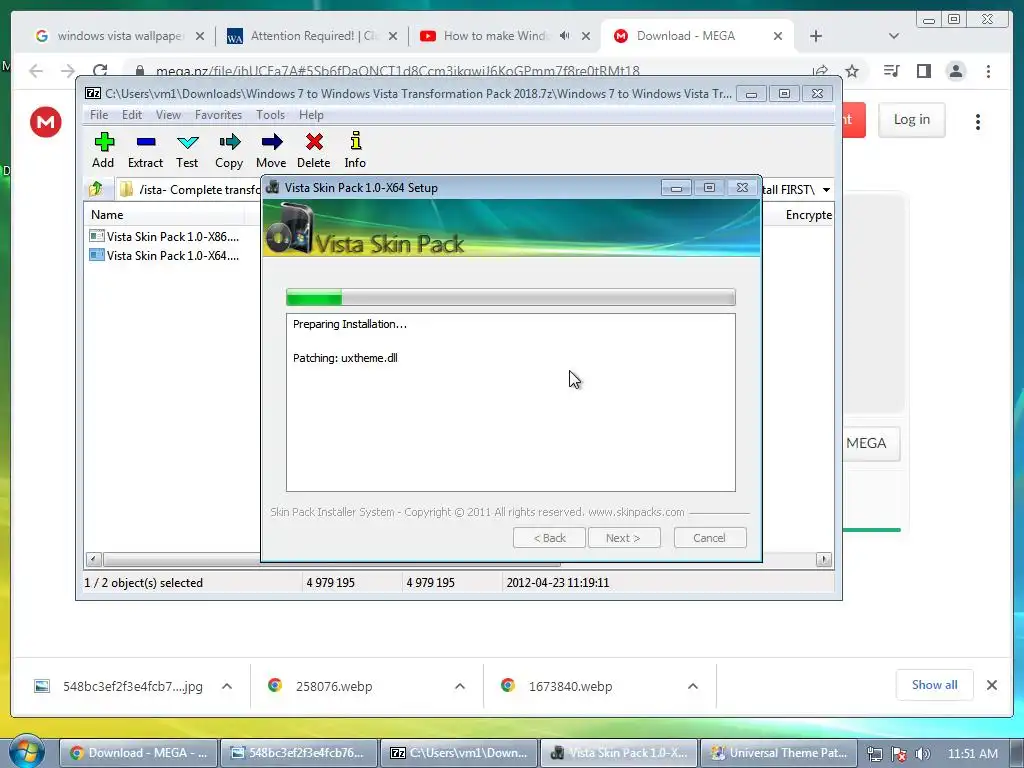1024x768 pixels.
Task: Go up one folder in 7-Zip
Action: coord(96,189)
